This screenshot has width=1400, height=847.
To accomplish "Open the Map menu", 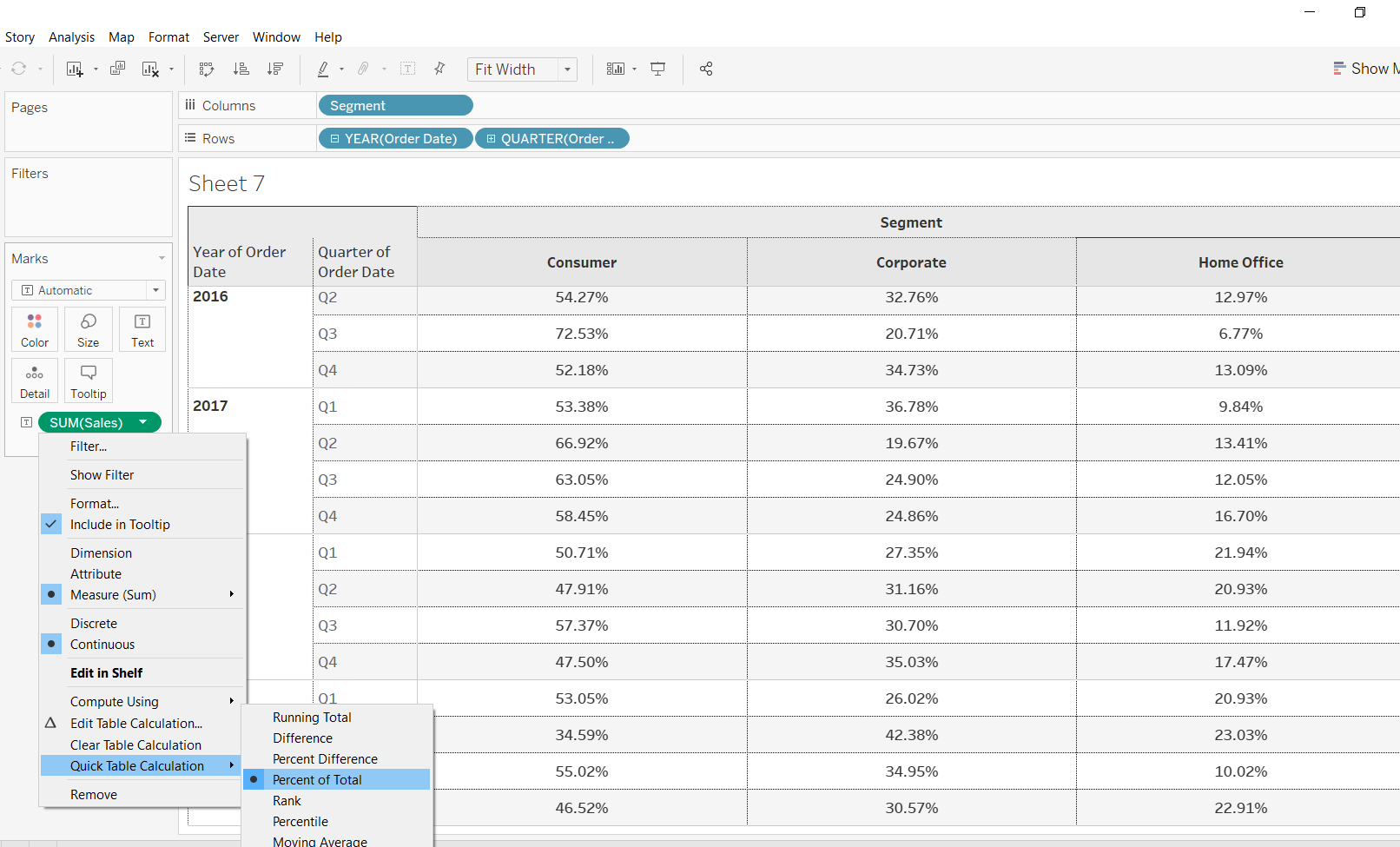I will click(122, 37).
